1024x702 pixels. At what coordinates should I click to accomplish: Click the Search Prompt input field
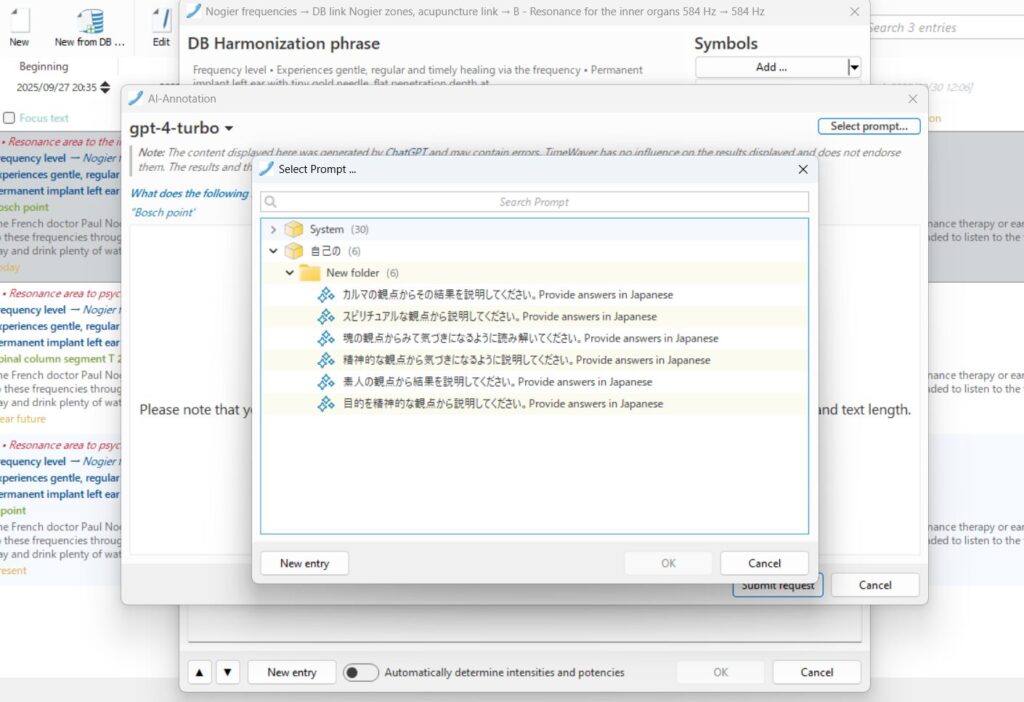tap(534, 202)
